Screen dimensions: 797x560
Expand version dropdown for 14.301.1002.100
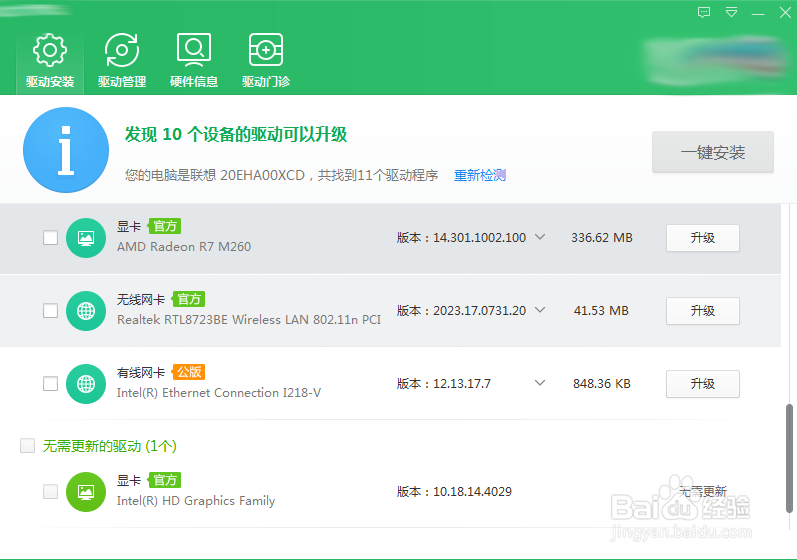(540, 237)
